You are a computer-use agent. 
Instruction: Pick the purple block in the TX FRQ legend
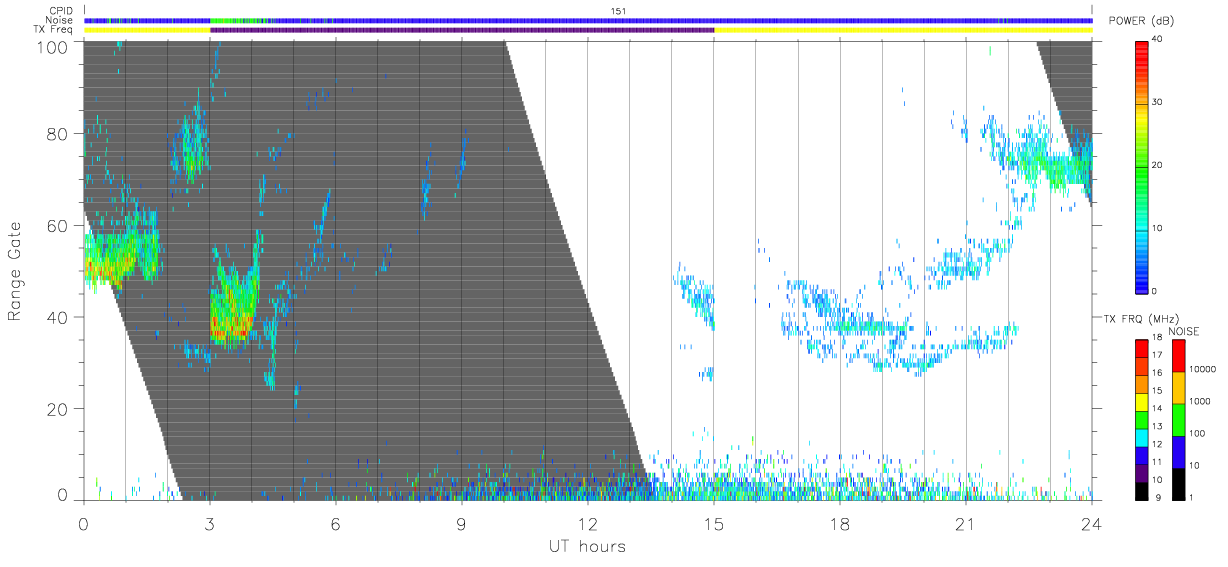click(x=1141, y=473)
